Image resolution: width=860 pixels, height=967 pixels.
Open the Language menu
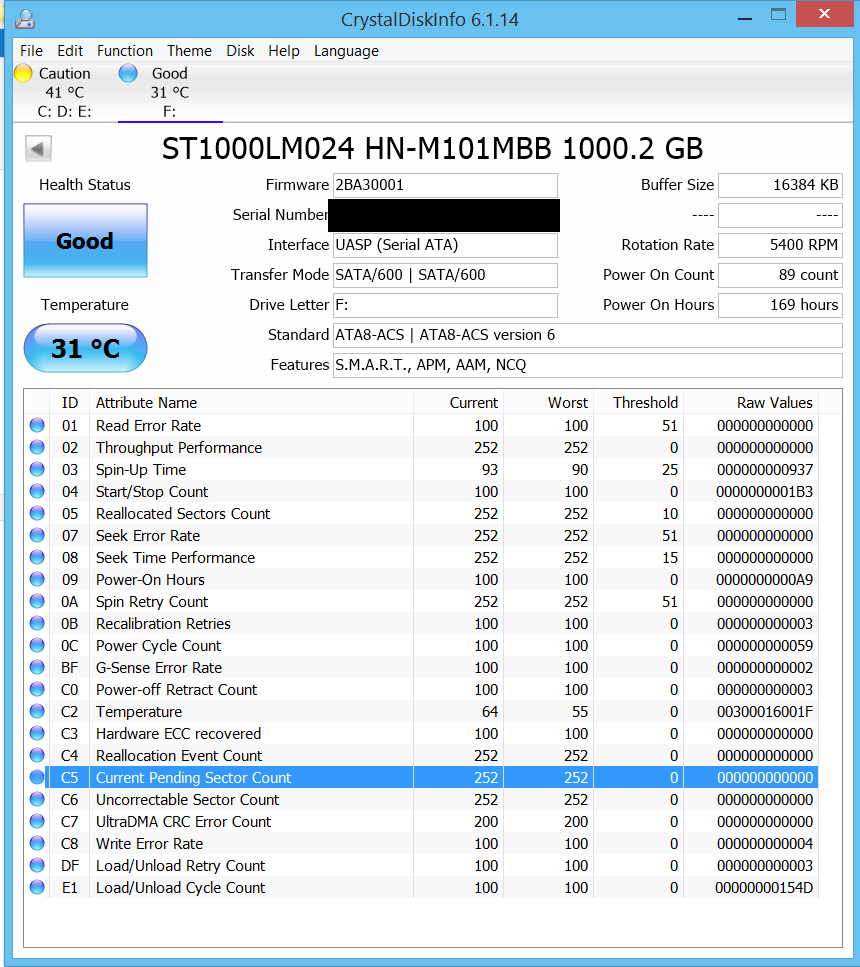coord(346,51)
